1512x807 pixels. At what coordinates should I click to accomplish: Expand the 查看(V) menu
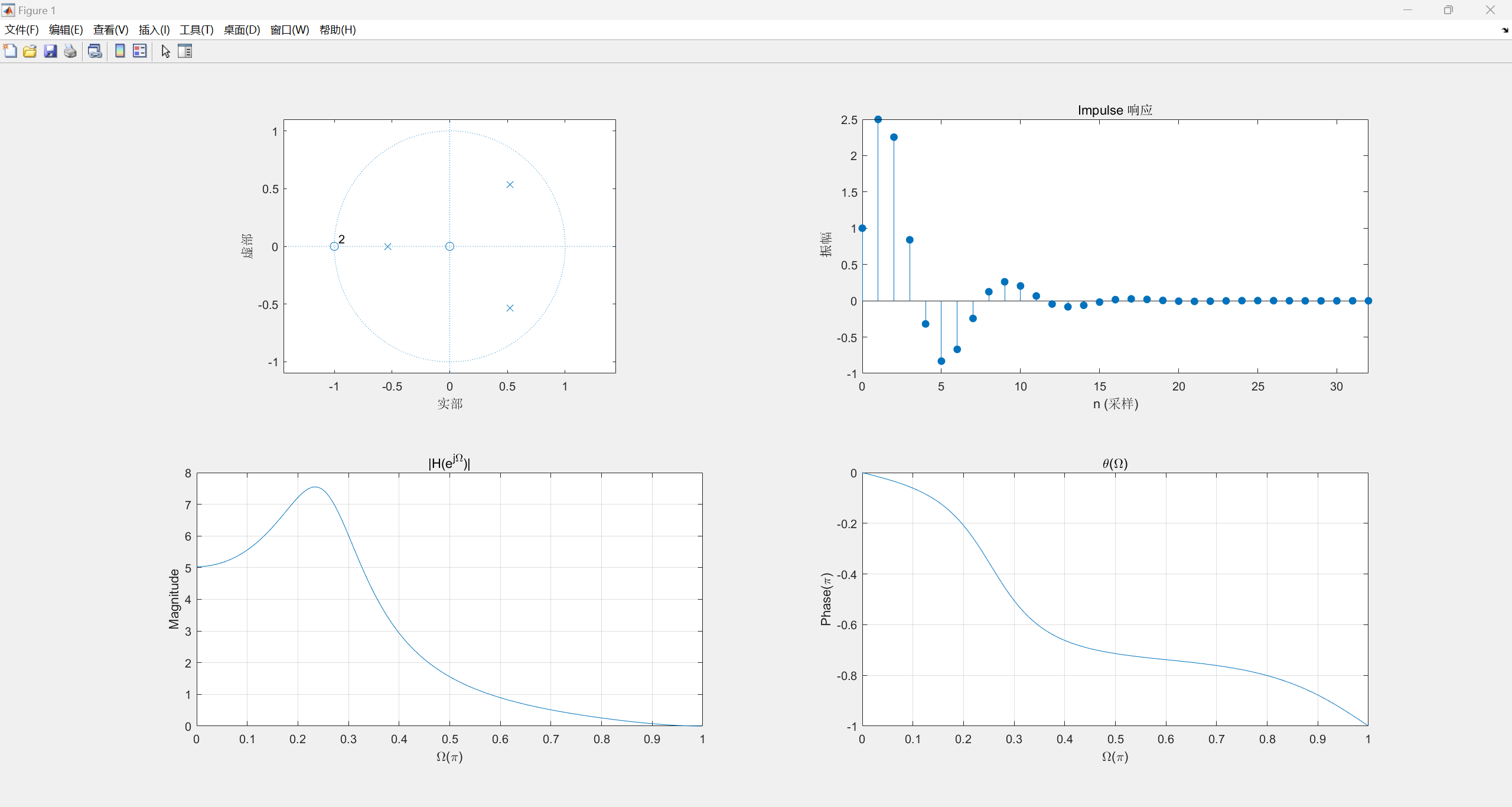(x=110, y=30)
